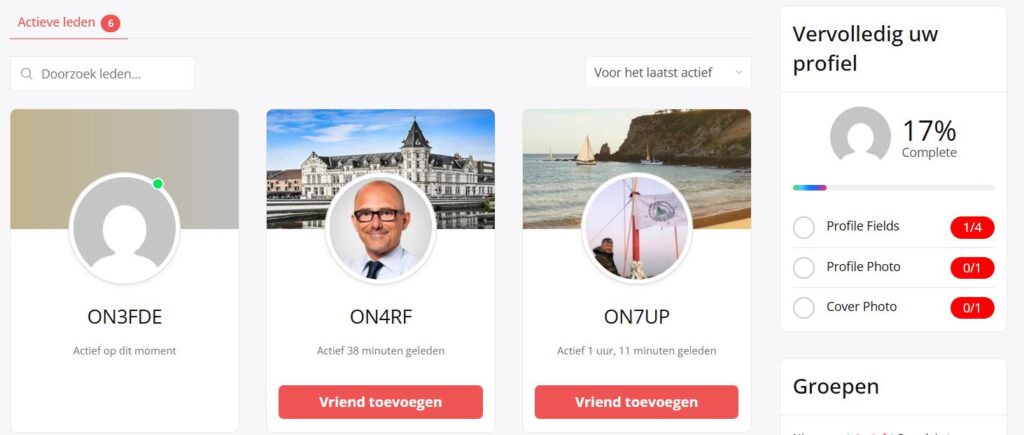Select the Profile Fields circle
Viewport: 1024px width, 435px height.
point(804,228)
